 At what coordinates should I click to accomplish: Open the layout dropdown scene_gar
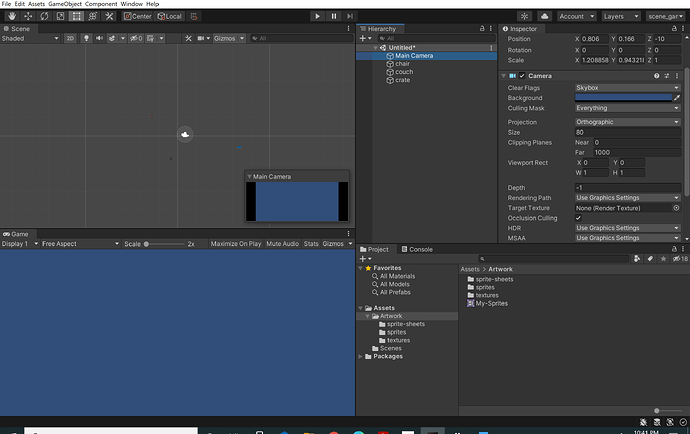[x=665, y=16]
